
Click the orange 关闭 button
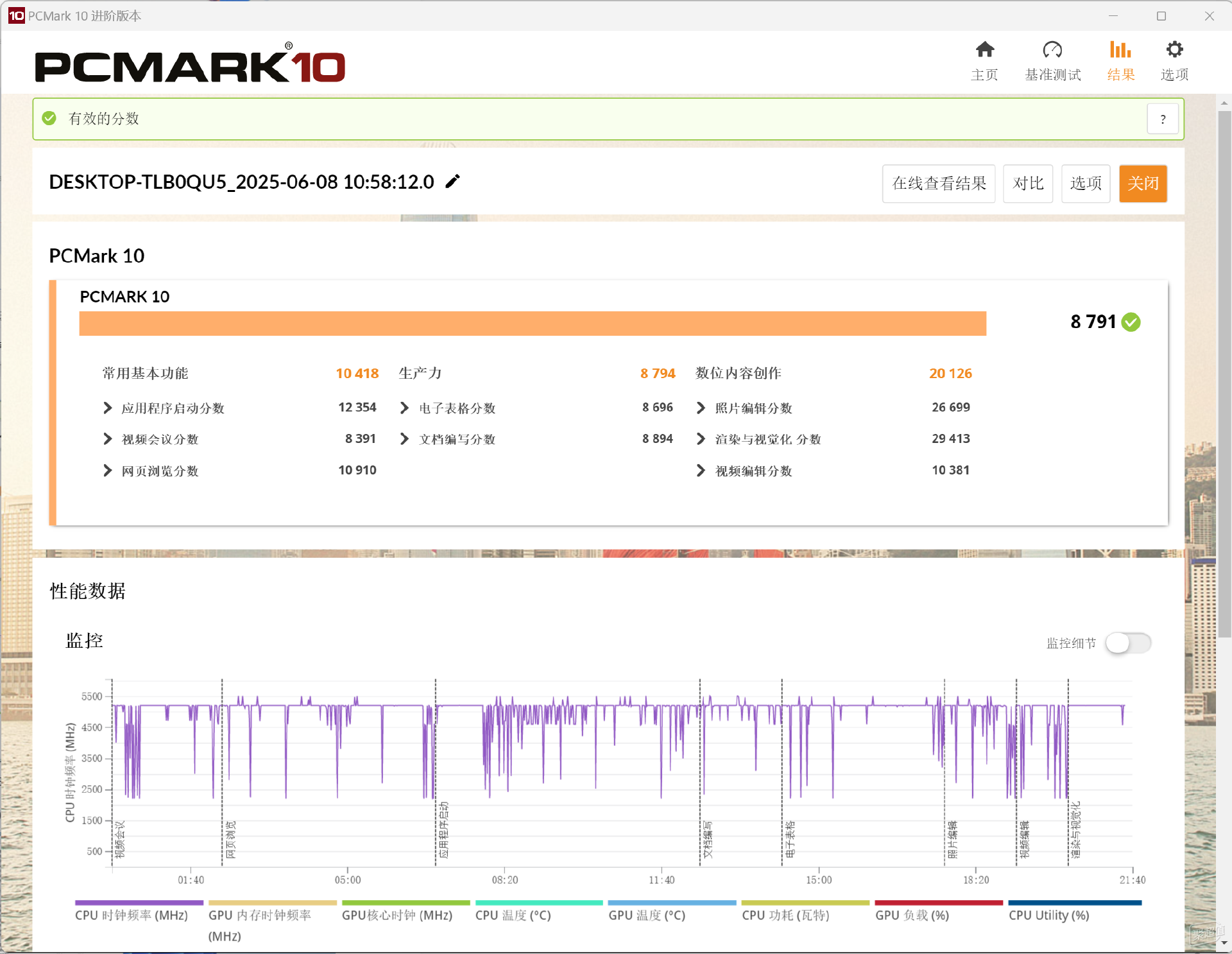click(1143, 184)
